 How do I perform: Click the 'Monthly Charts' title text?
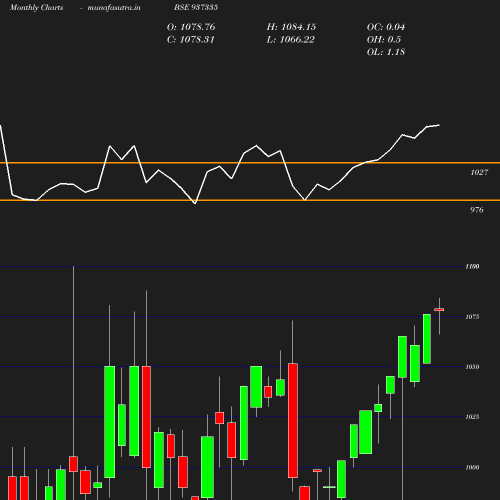point(37,8)
